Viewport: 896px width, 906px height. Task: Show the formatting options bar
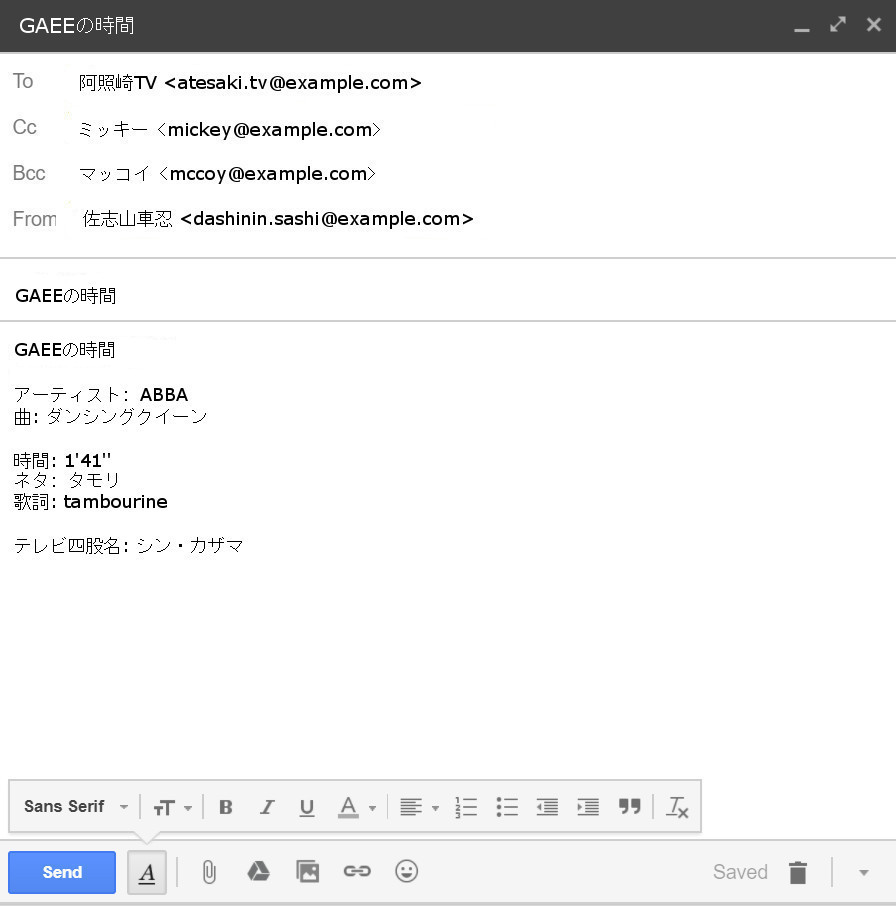(x=146, y=871)
